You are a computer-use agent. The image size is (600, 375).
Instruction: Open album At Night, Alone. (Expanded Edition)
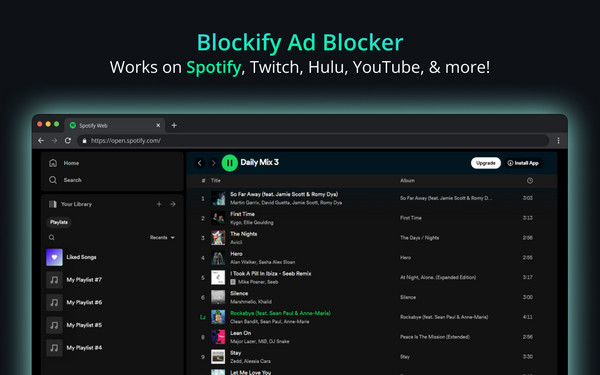pos(438,277)
